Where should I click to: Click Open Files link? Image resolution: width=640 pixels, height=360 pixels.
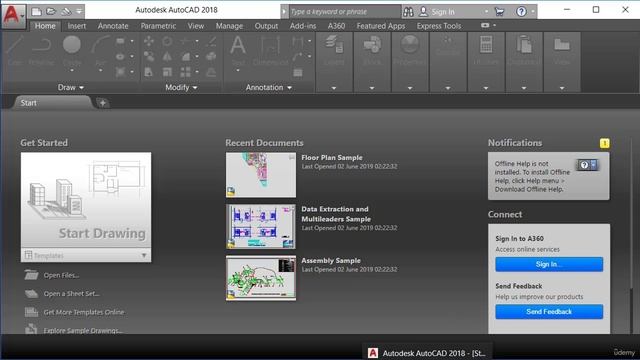[61, 275]
